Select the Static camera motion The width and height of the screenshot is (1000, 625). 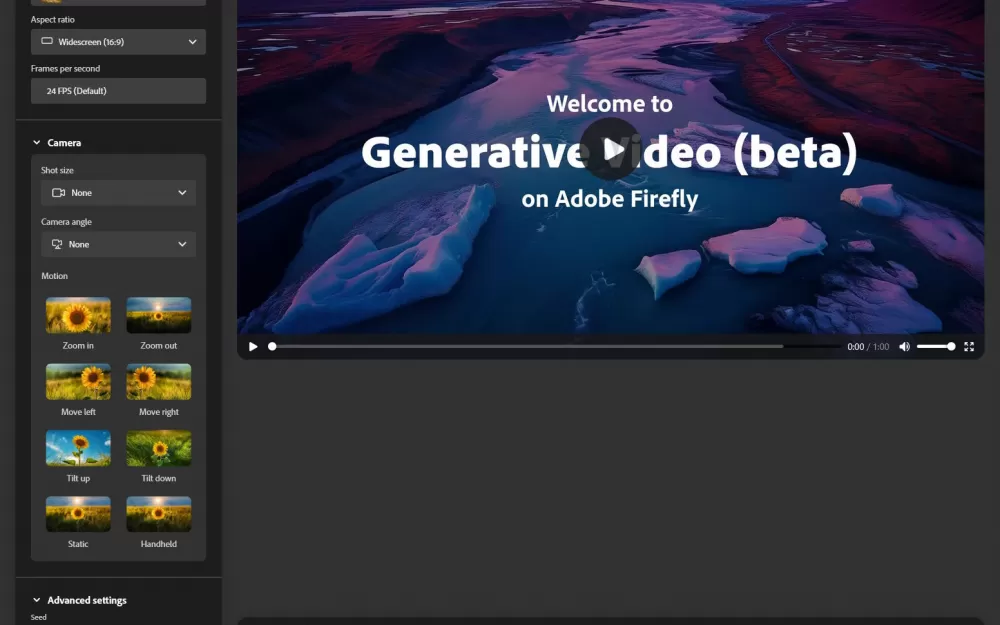point(78,514)
